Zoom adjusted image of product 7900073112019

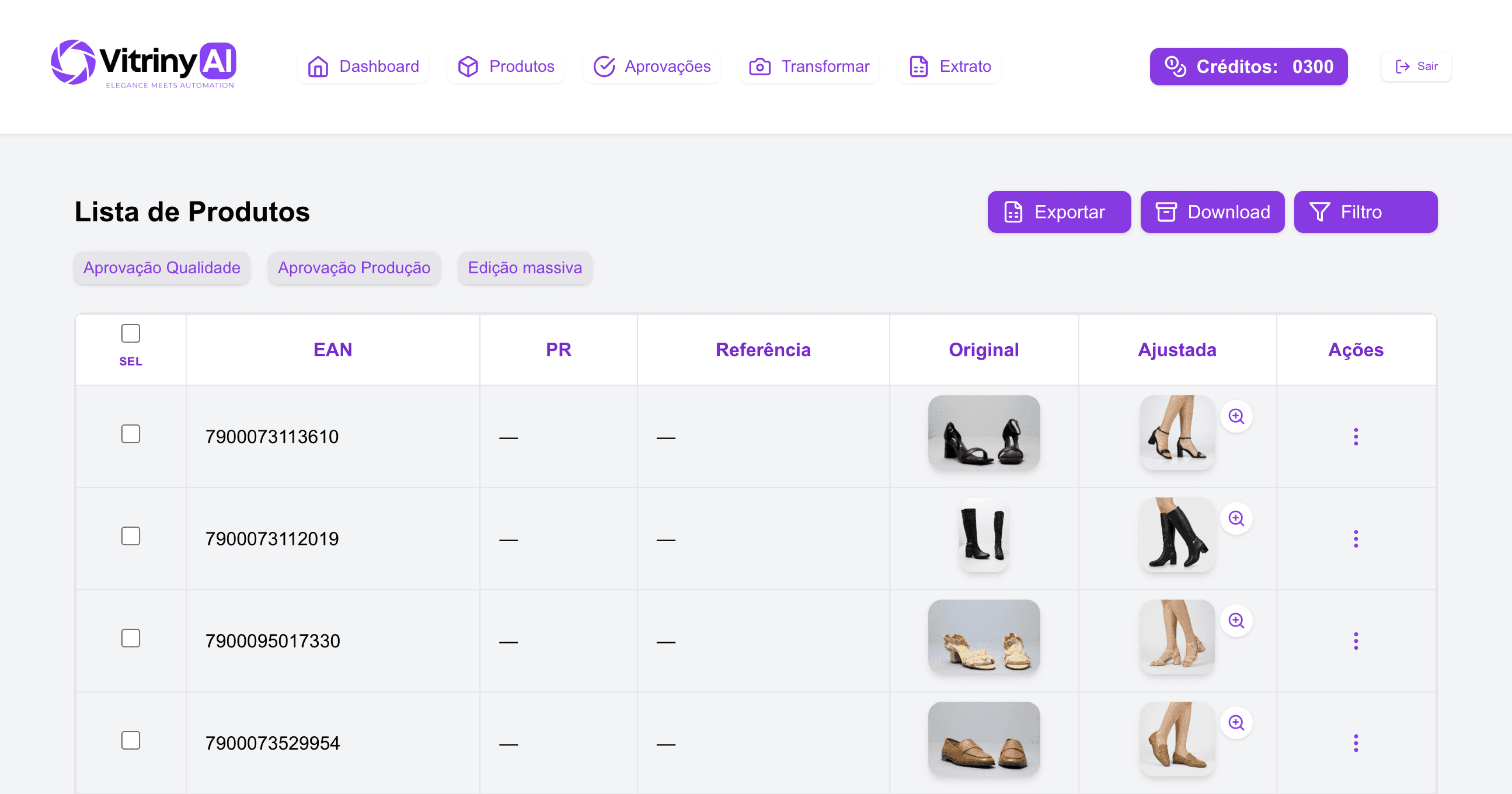pyautogui.click(x=1236, y=518)
